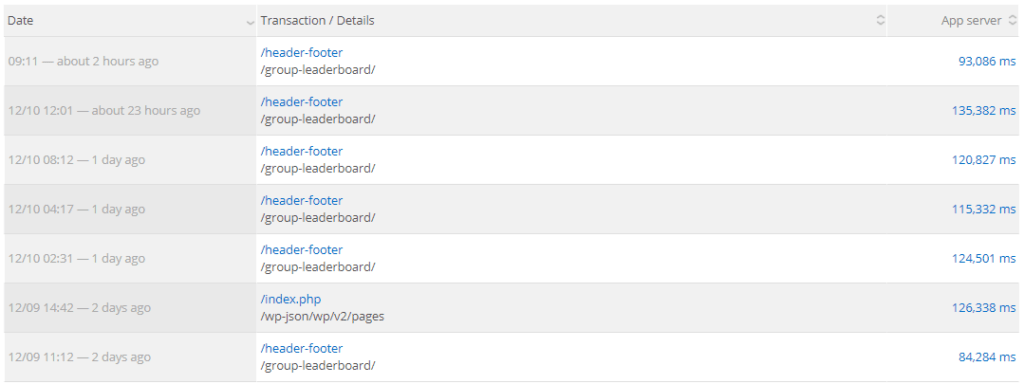This screenshot has height=384, width=1024.
Task: Toggle sorting with App server arrows icon
Action: 1012,20
